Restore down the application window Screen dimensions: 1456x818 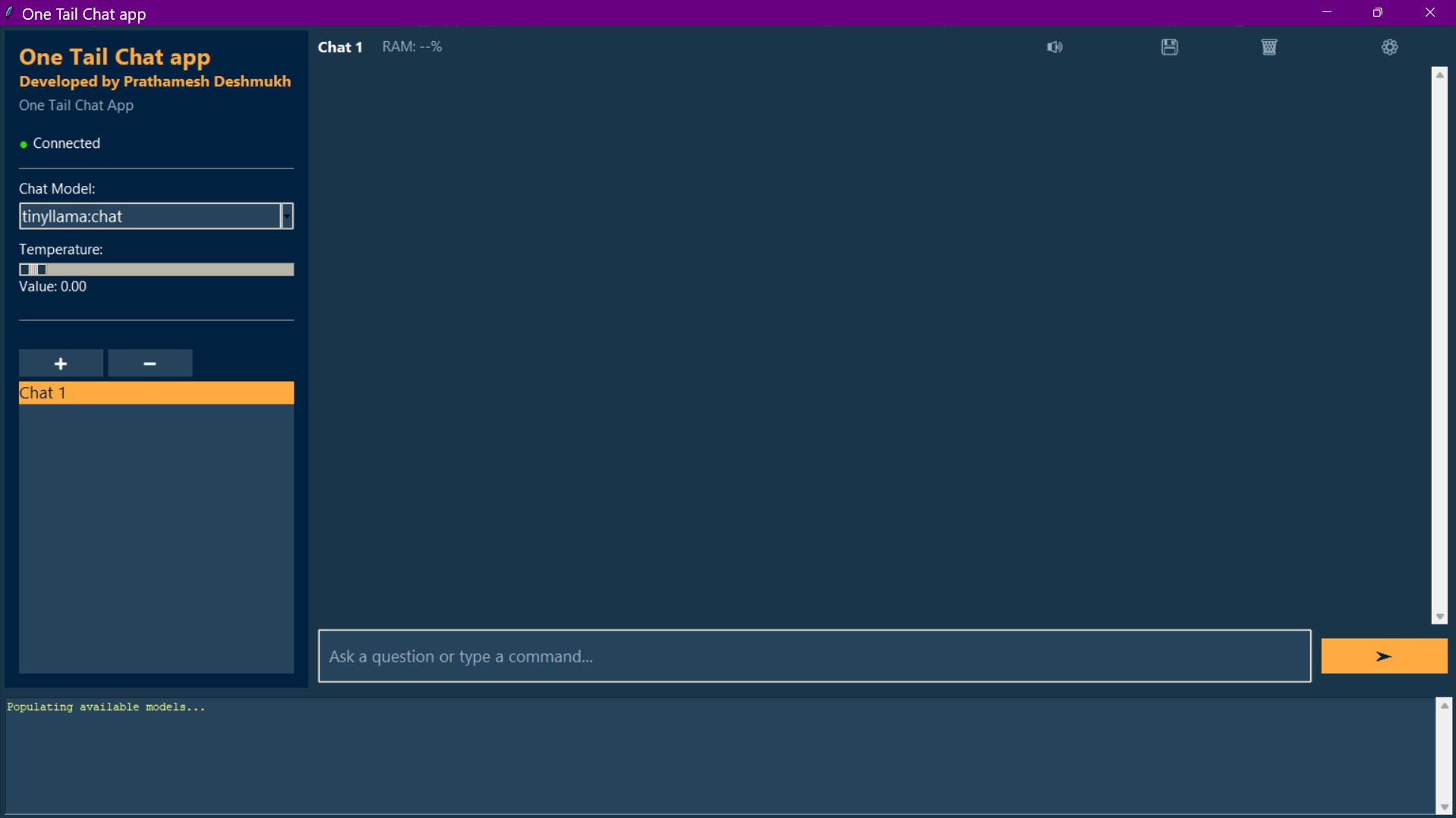pos(1378,13)
